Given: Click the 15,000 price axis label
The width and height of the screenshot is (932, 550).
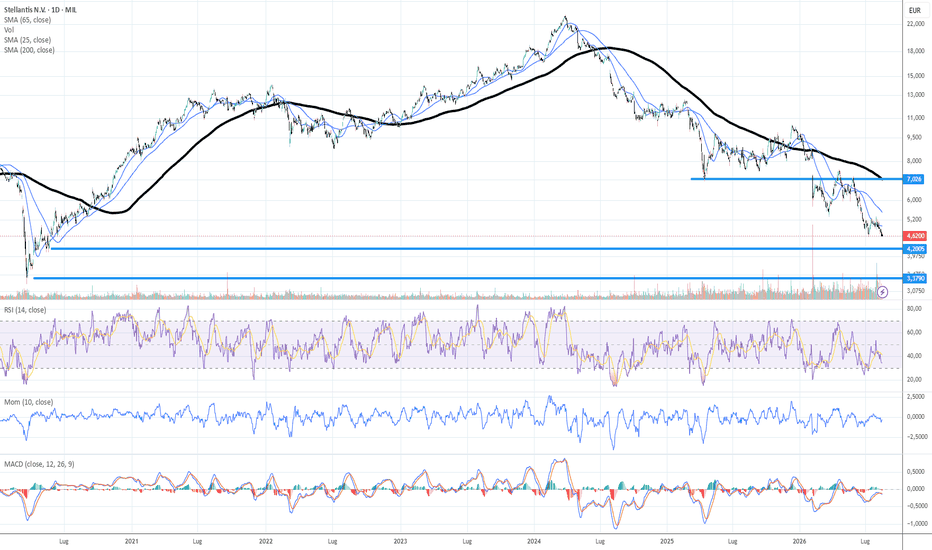Looking at the screenshot, I should pos(915,76).
